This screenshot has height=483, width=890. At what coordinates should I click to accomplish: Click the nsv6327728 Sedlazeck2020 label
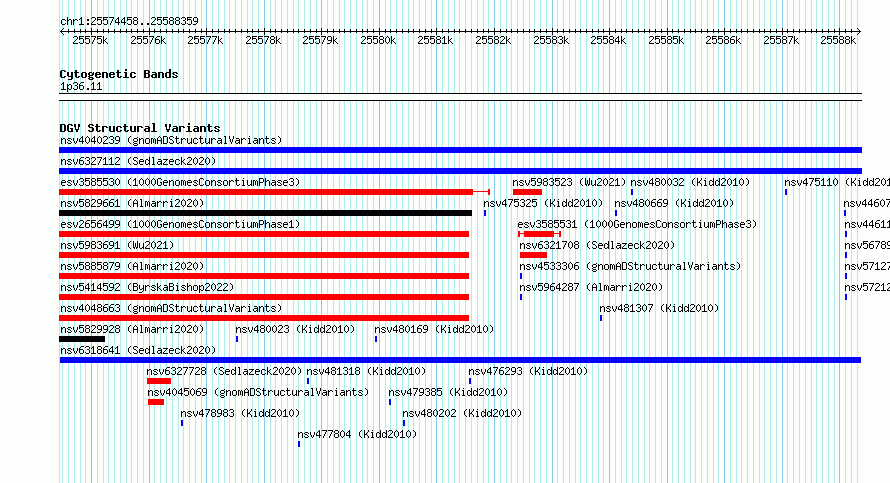pos(224,371)
